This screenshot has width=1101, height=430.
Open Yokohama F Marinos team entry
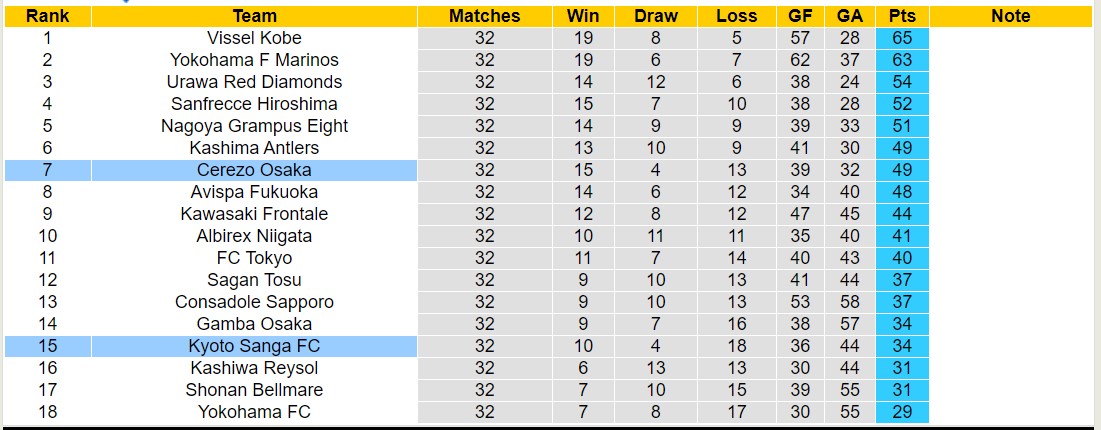coord(254,60)
